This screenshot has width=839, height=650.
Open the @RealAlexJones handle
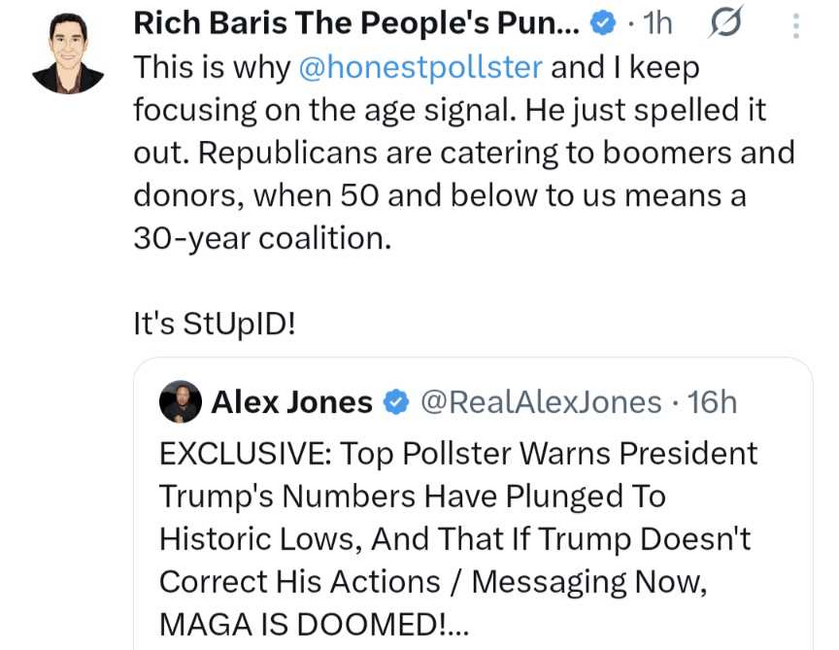[x=540, y=402]
